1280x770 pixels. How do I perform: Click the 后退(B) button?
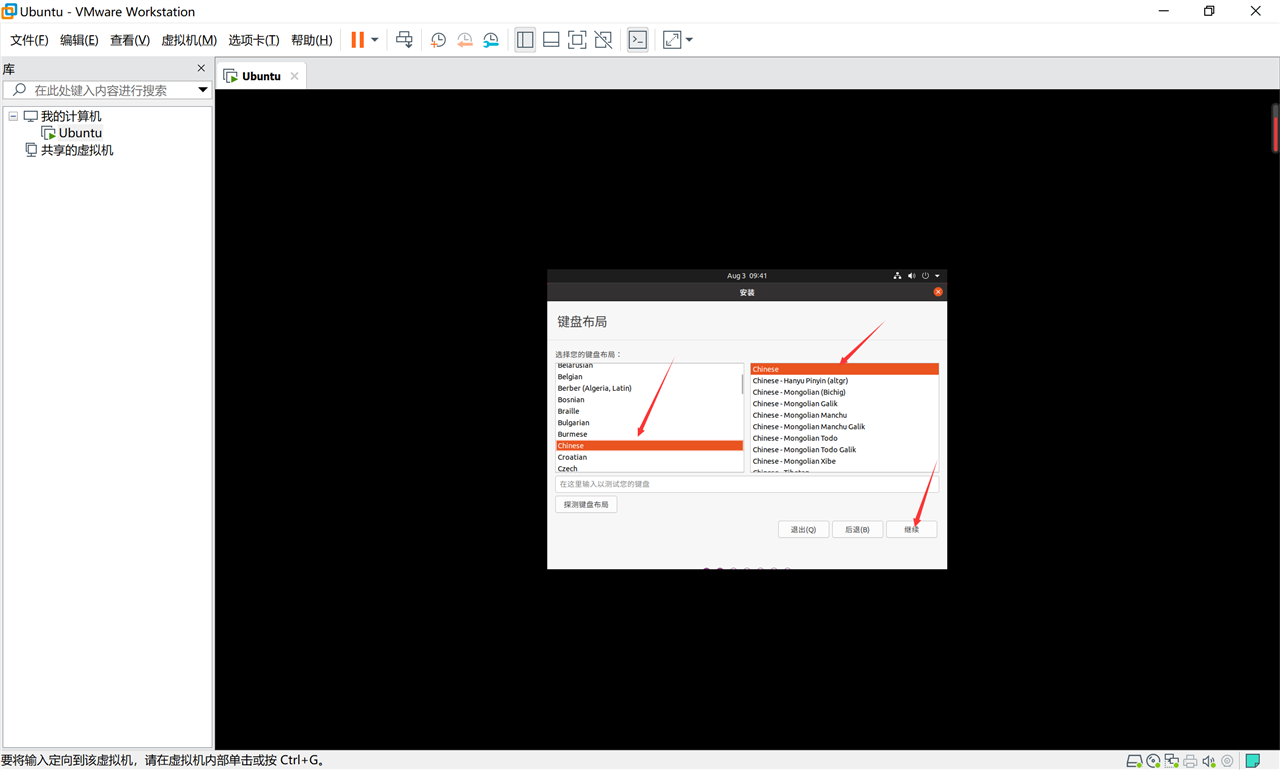point(857,529)
